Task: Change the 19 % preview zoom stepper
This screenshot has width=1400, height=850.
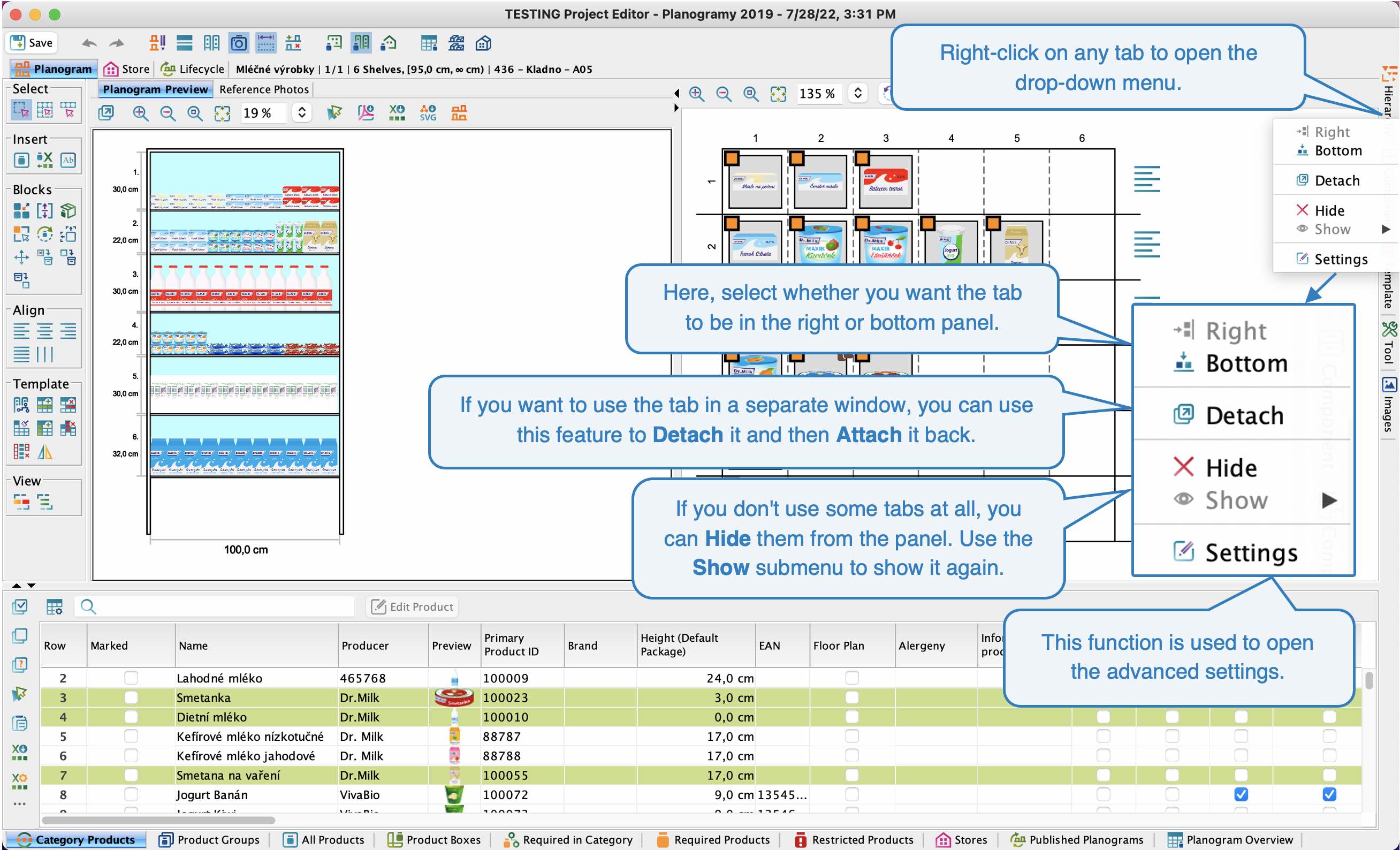Action: click(x=302, y=112)
